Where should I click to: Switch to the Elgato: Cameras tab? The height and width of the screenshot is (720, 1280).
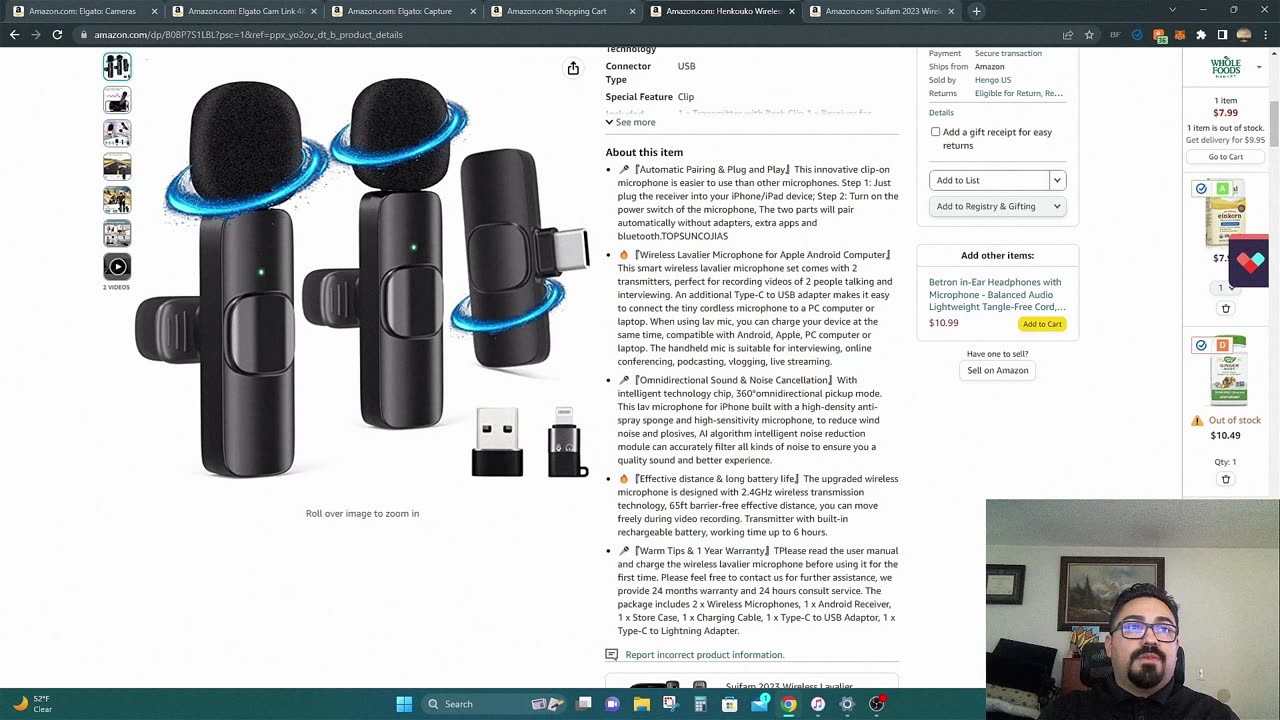83,11
